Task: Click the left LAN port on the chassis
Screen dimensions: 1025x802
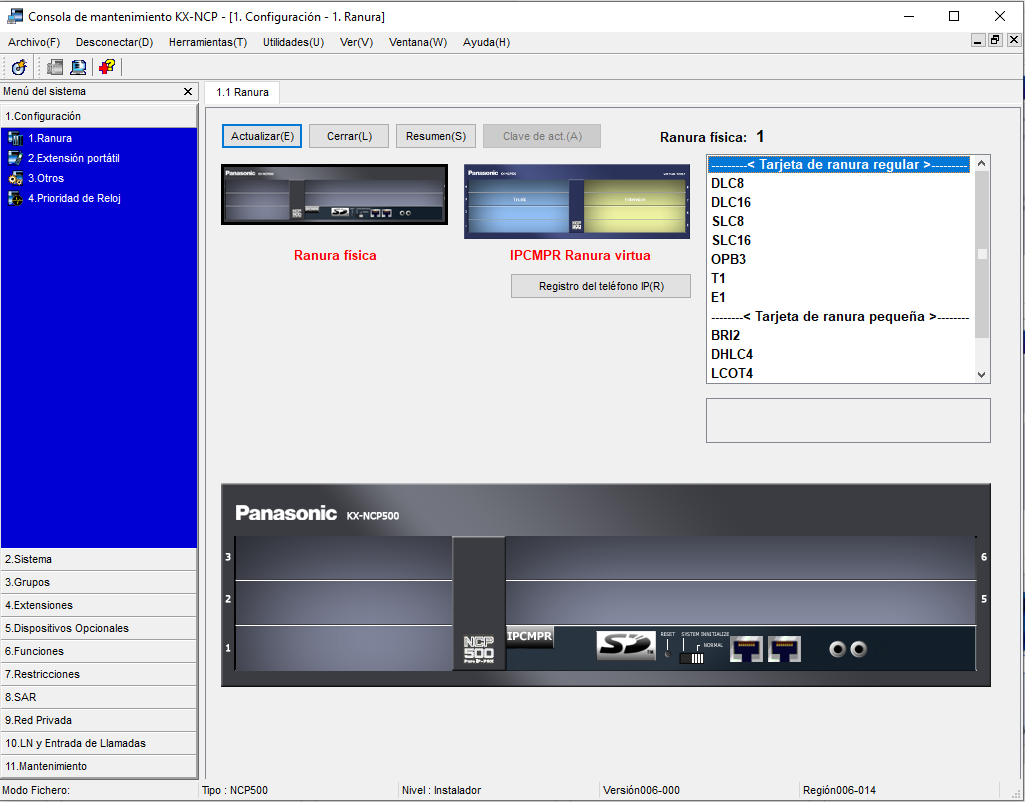Action: [746, 650]
